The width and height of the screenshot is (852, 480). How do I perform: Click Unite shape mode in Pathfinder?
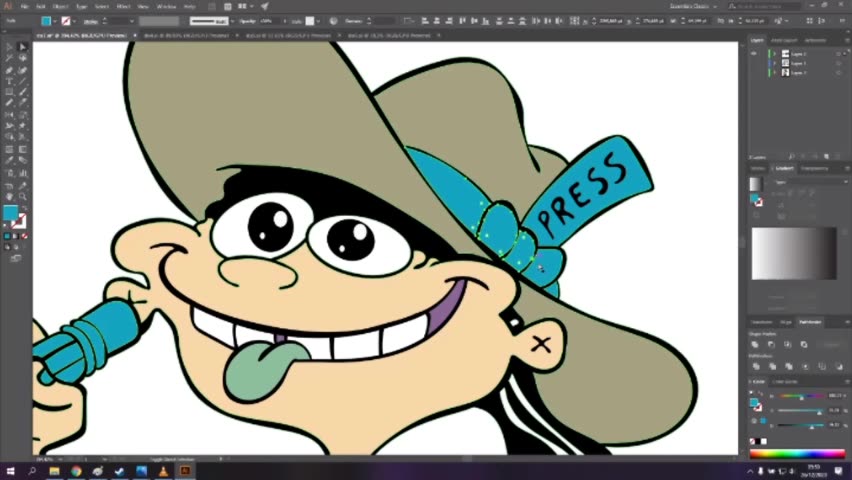(x=755, y=344)
